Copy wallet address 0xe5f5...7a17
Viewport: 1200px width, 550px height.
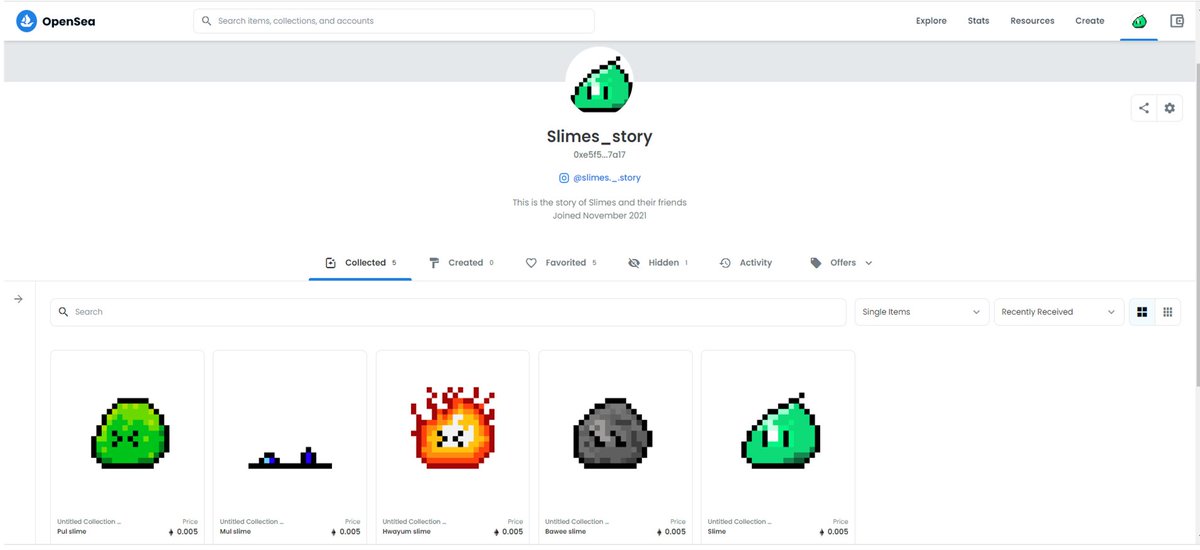point(600,155)
